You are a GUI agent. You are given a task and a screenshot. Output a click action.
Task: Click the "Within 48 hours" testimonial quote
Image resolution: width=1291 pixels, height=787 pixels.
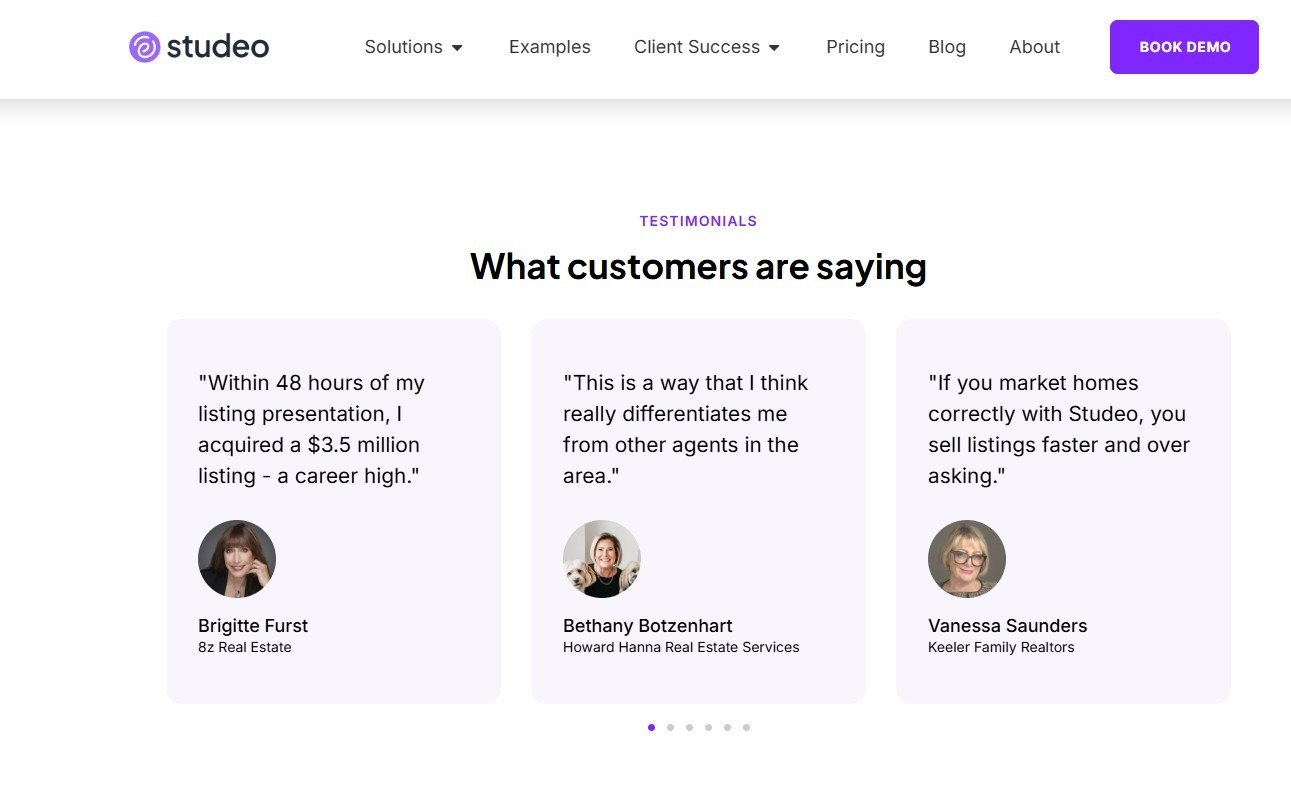(311, 429)
